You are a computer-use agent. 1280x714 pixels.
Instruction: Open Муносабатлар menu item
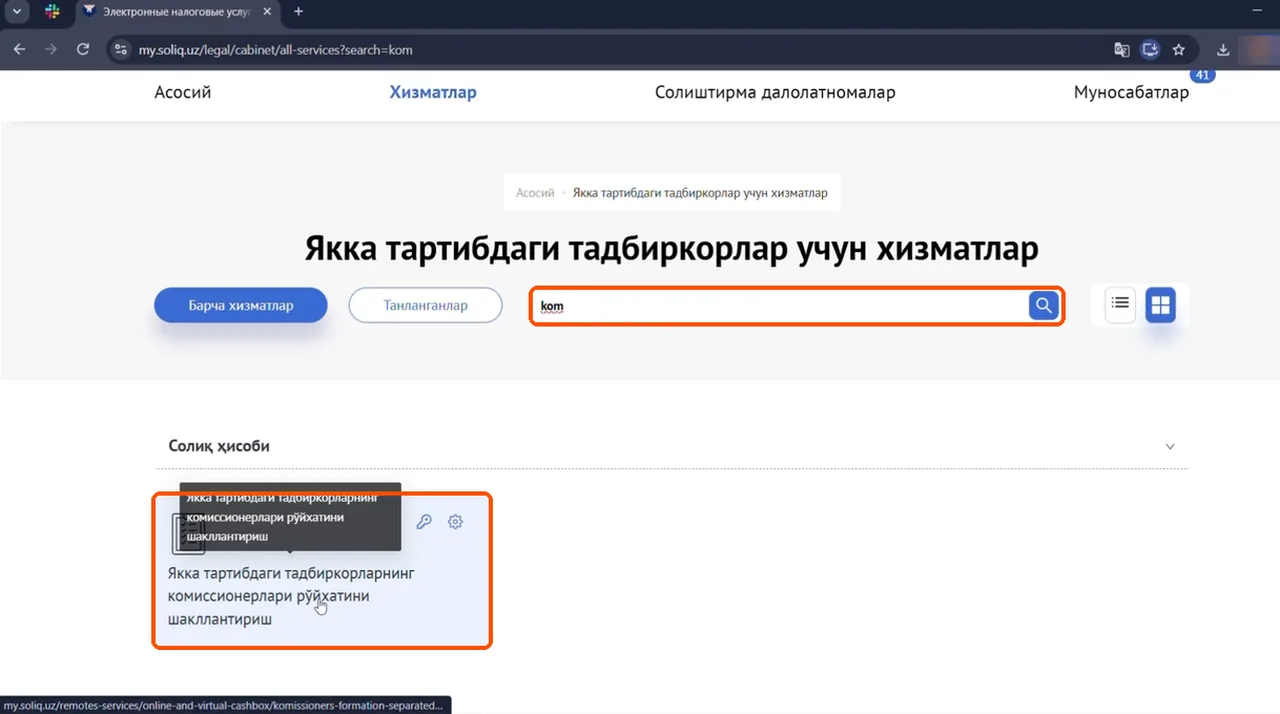coord(1131,92)
